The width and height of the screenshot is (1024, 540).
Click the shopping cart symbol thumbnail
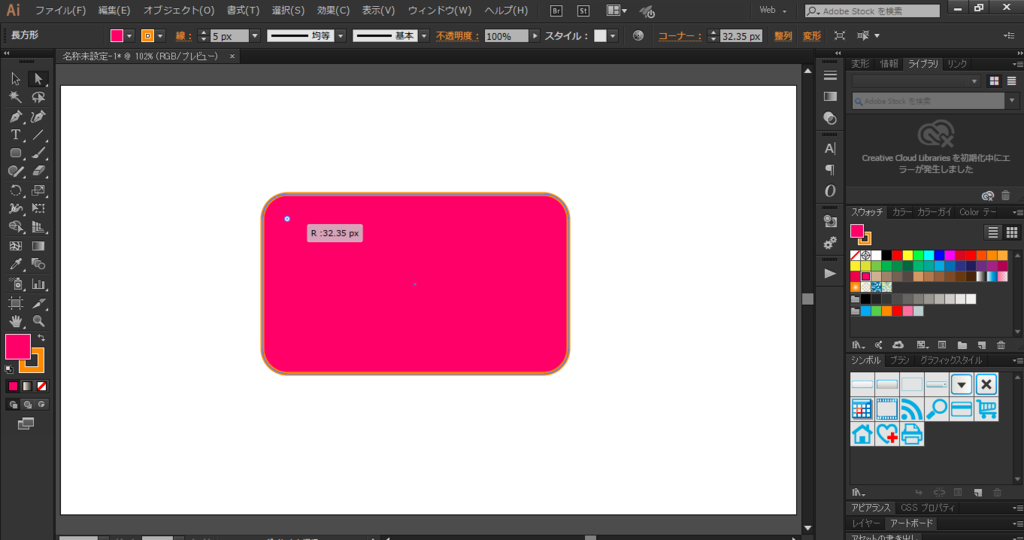(x=986, y=409)
